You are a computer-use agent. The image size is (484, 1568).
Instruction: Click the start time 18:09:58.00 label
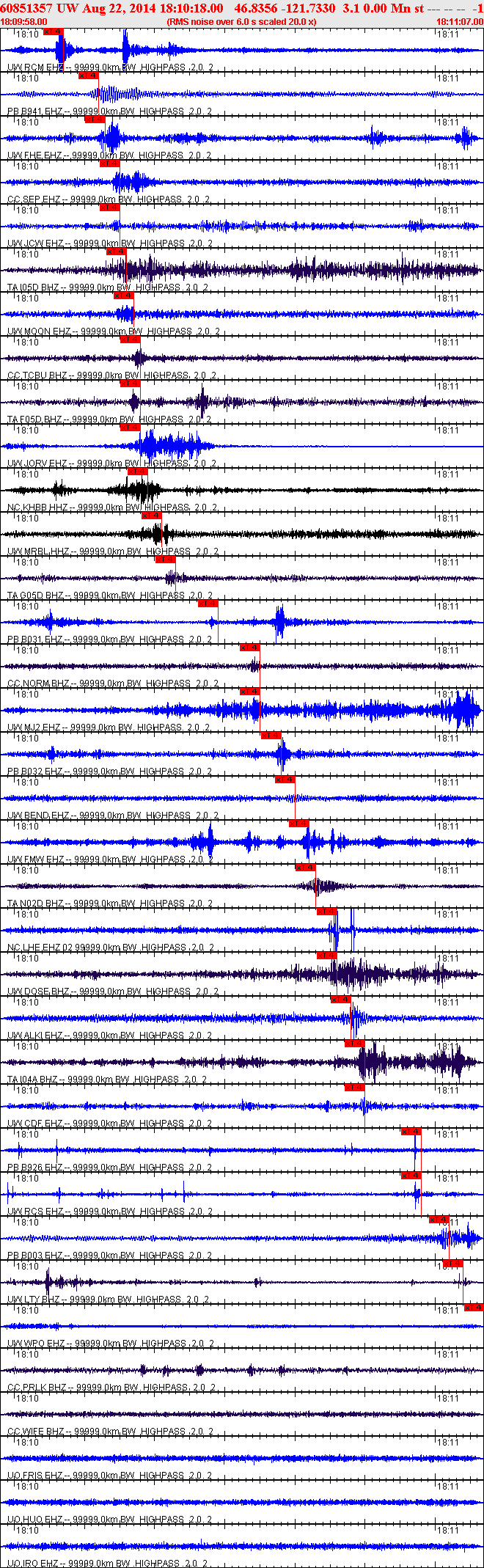pos(24,22)
